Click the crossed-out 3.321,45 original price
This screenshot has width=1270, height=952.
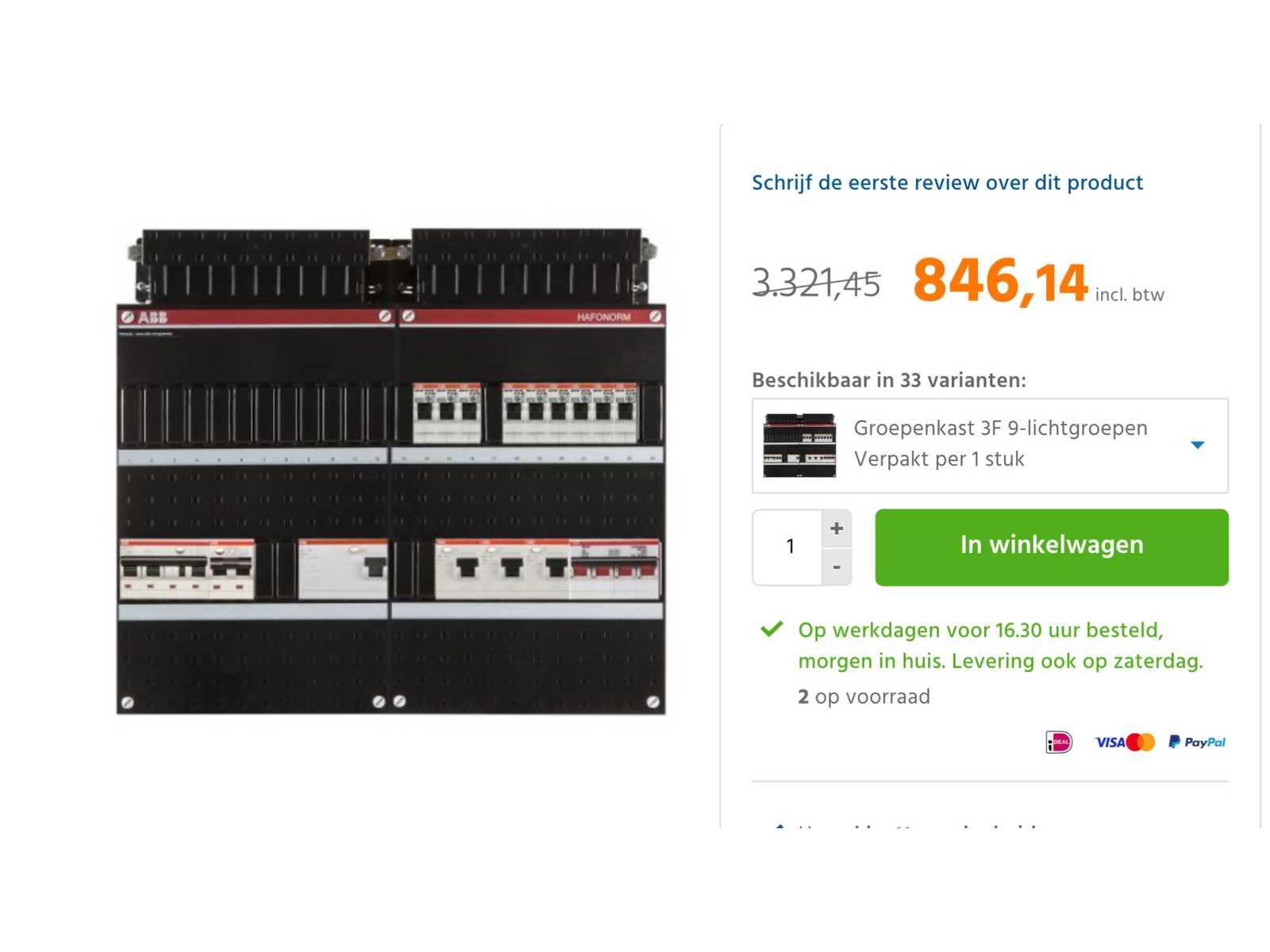(816, 283)
